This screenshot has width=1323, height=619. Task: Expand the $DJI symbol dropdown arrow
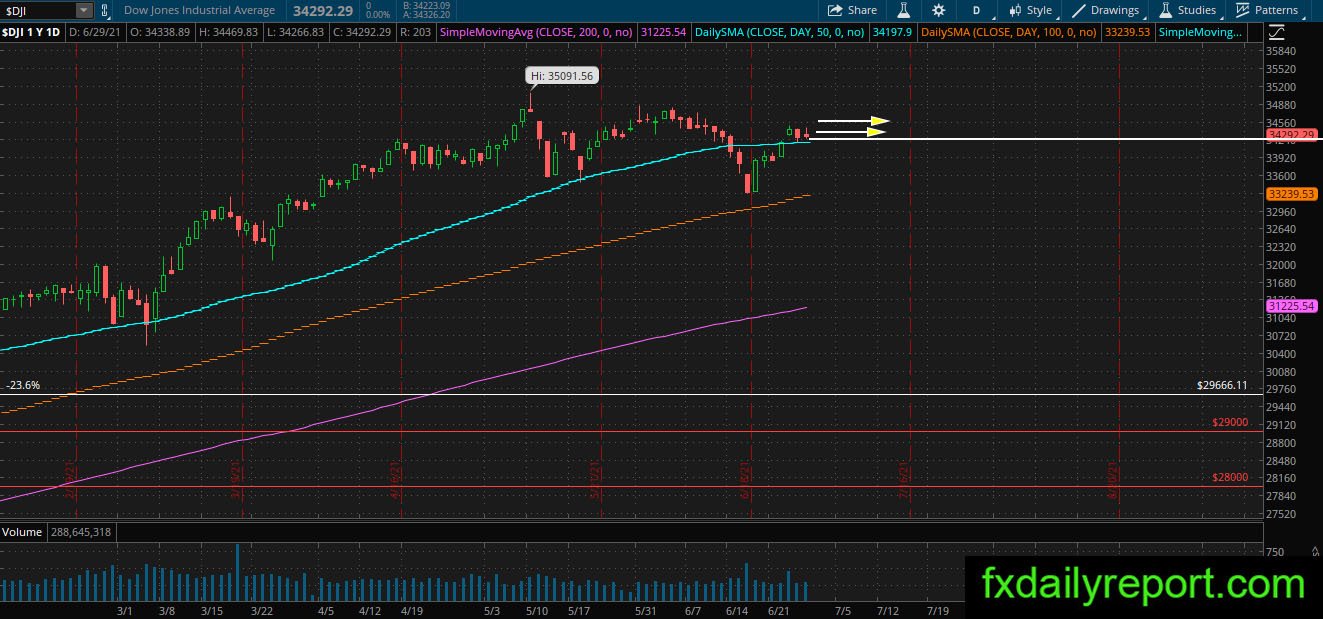tap(83, 10)
